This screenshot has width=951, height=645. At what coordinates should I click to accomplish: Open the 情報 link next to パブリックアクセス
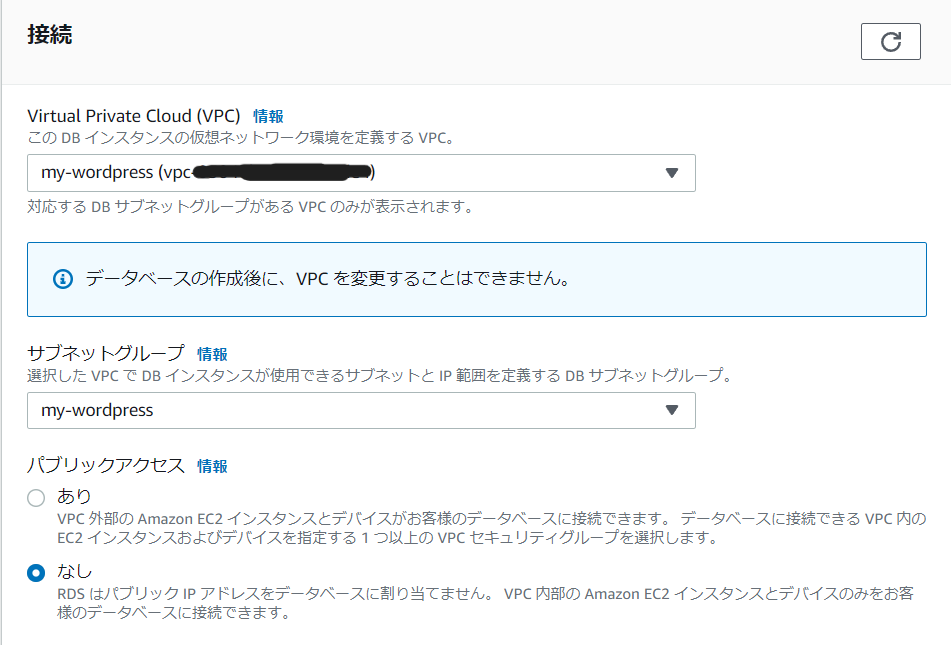212,466
